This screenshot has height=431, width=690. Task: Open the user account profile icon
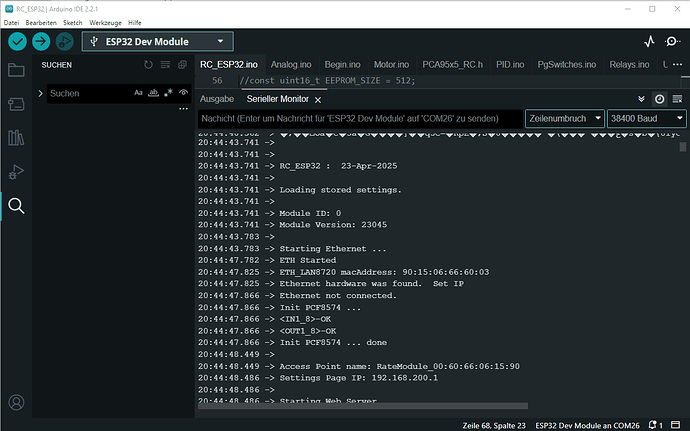coord(16,402)
